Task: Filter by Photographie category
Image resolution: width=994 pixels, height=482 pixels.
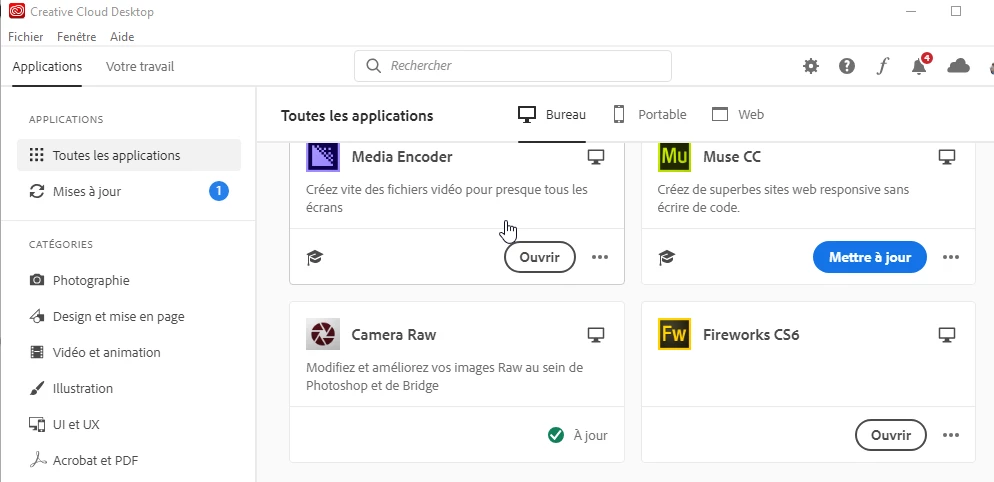Action: (x=79, y=280)
